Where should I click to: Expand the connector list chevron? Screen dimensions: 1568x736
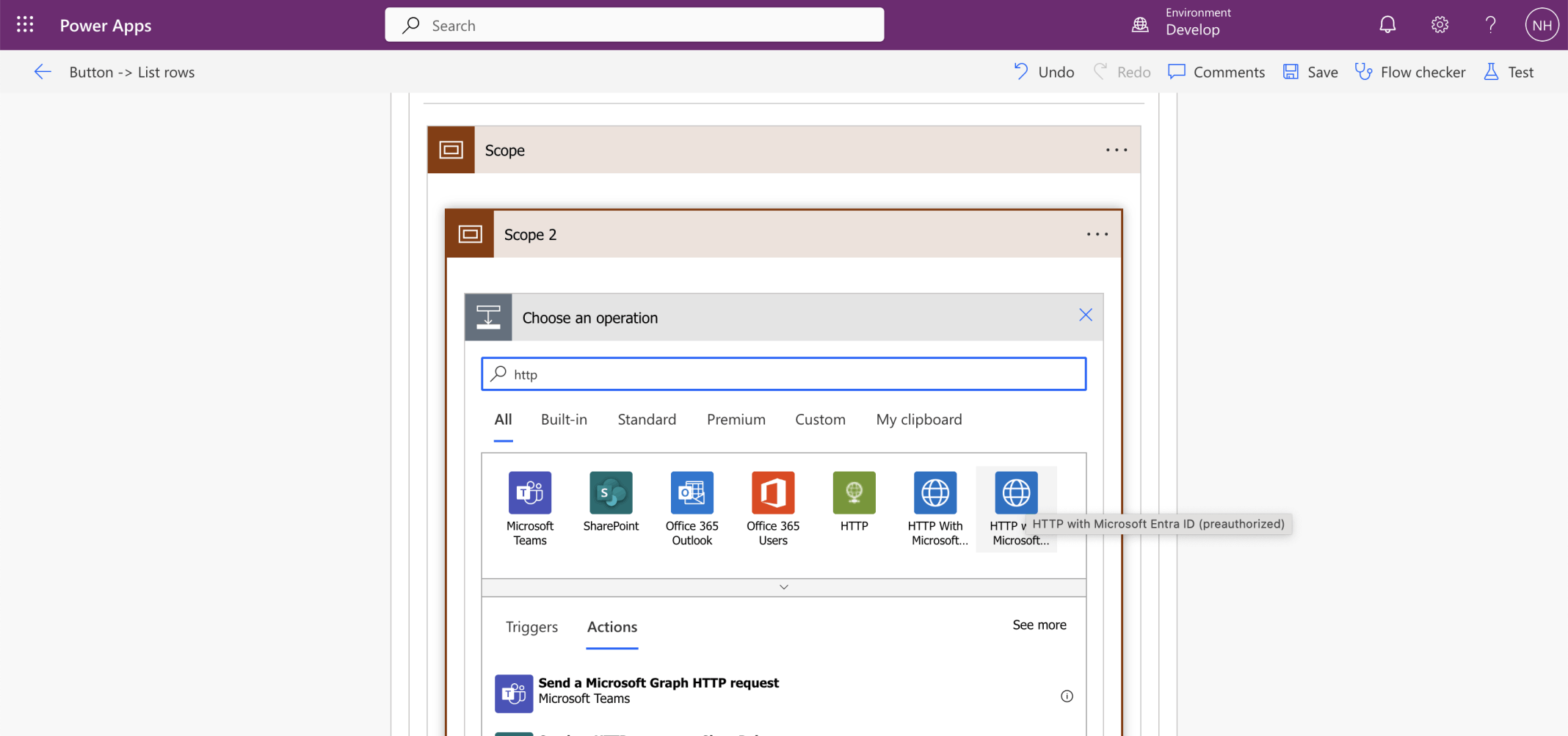[x=783, y=587]
